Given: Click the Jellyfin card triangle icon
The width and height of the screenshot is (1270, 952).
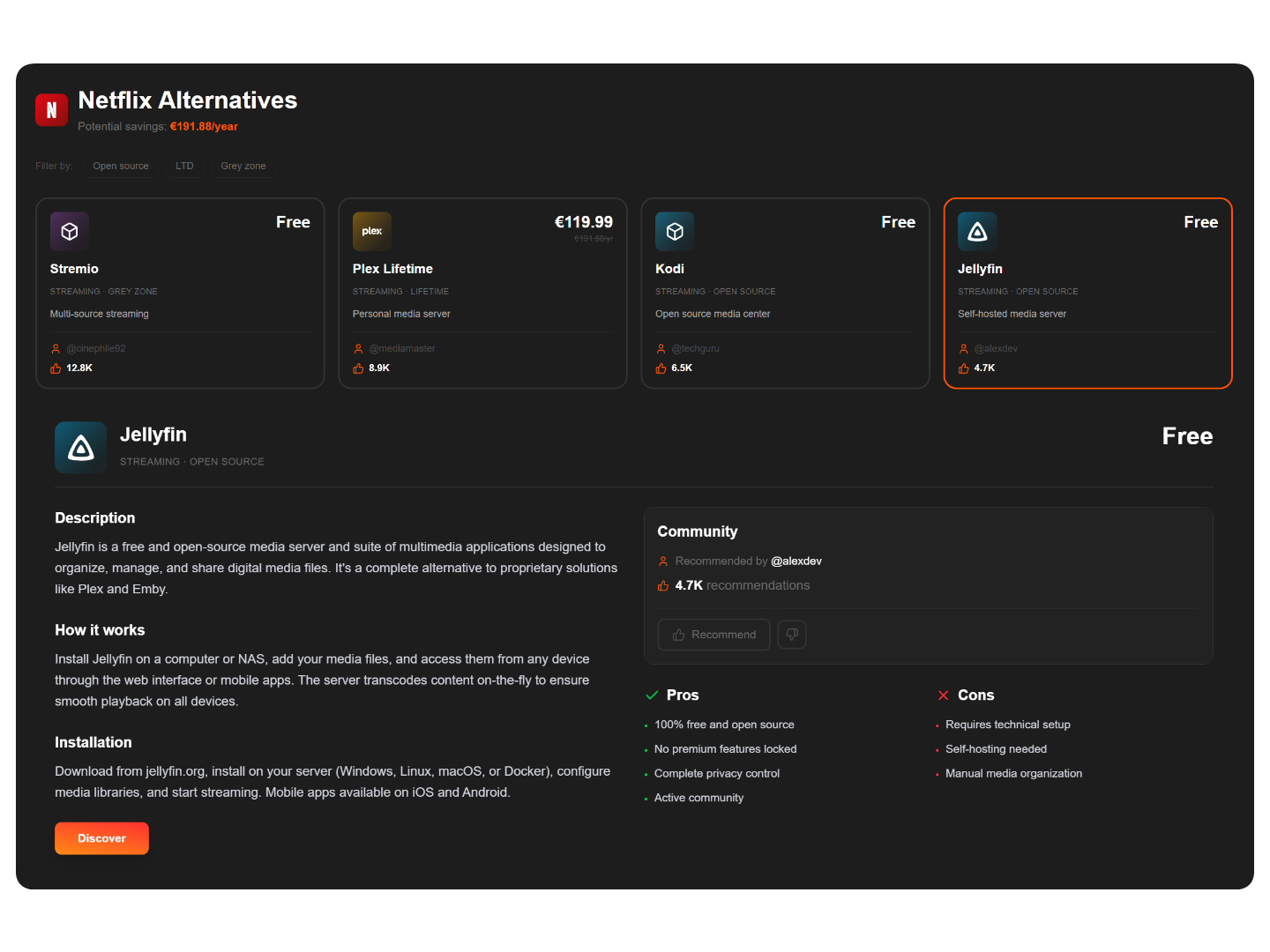Looking at the screenshot, I should coord(977,232).
